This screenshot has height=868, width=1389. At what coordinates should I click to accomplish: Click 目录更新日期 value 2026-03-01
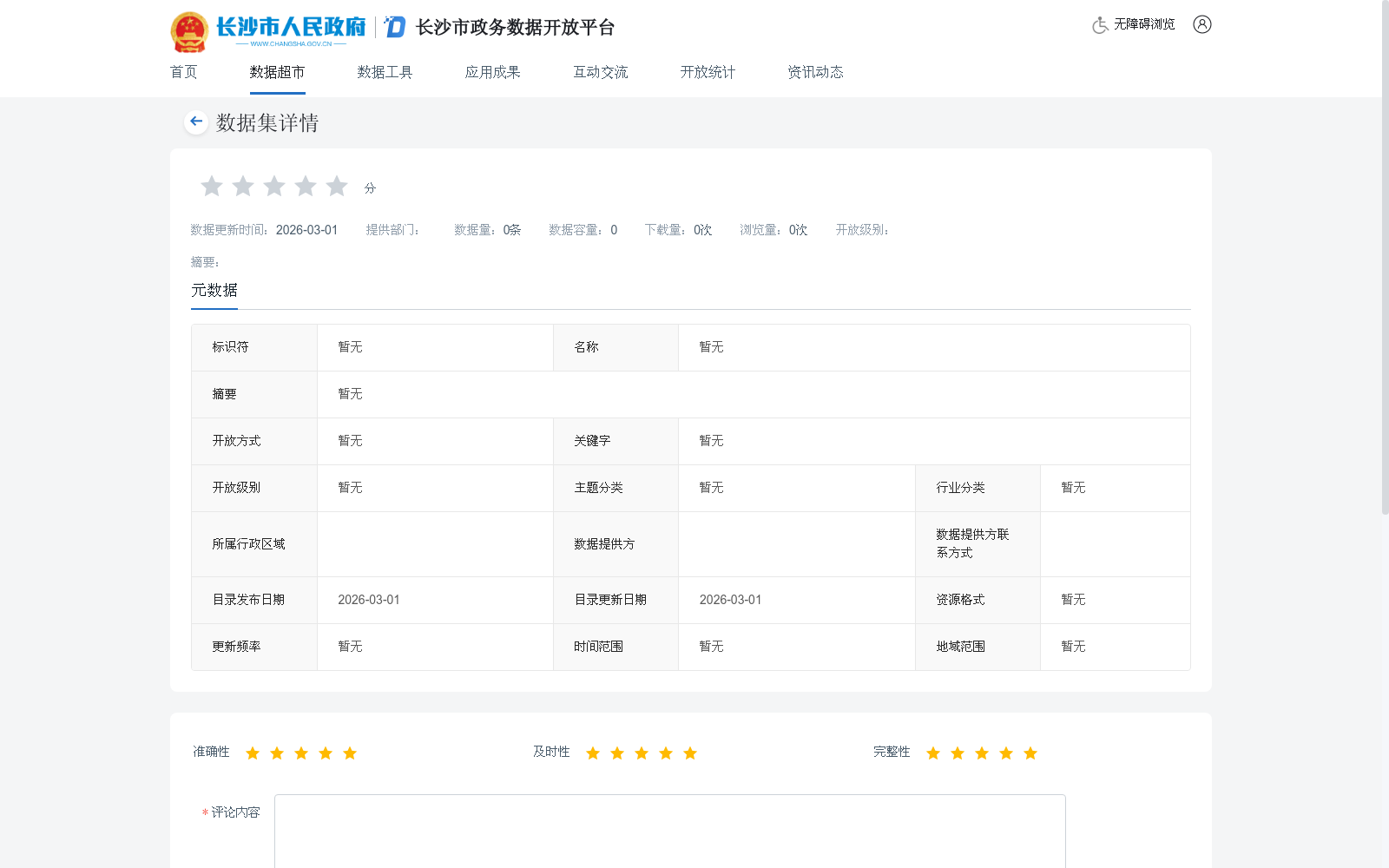730,600
